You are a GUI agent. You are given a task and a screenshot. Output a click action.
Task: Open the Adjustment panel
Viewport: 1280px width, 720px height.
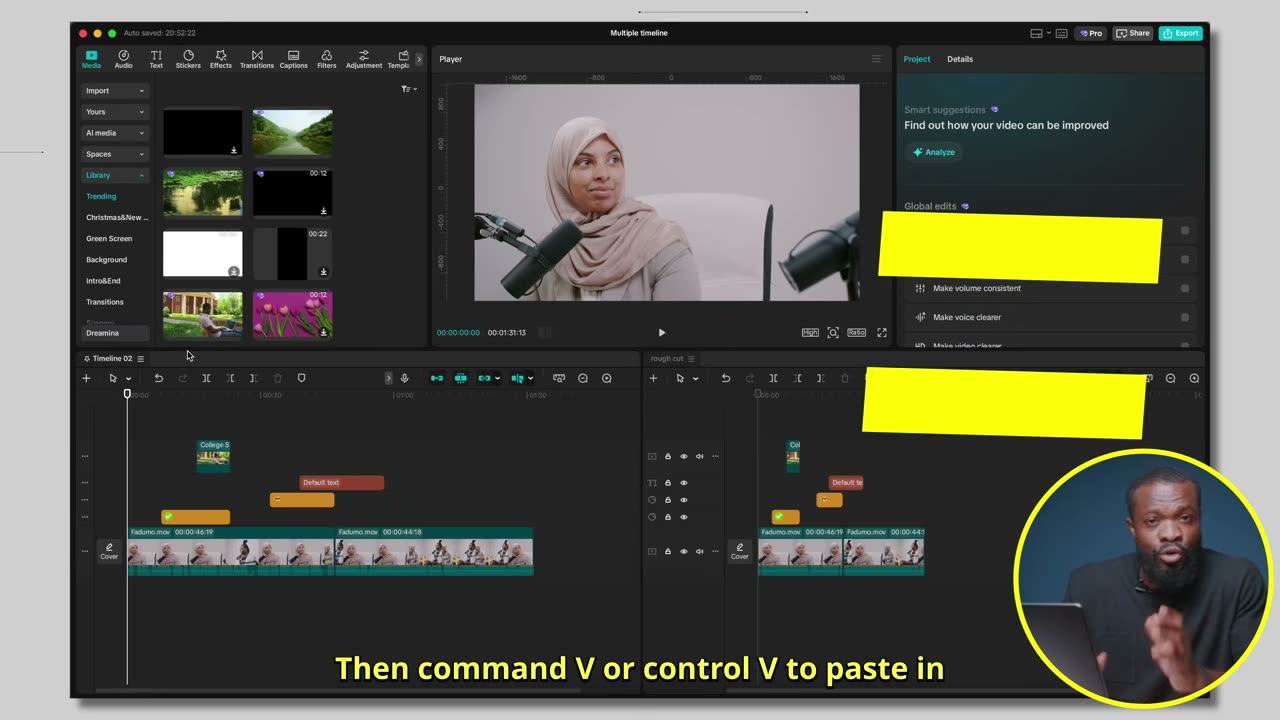[x=364, y=59]
